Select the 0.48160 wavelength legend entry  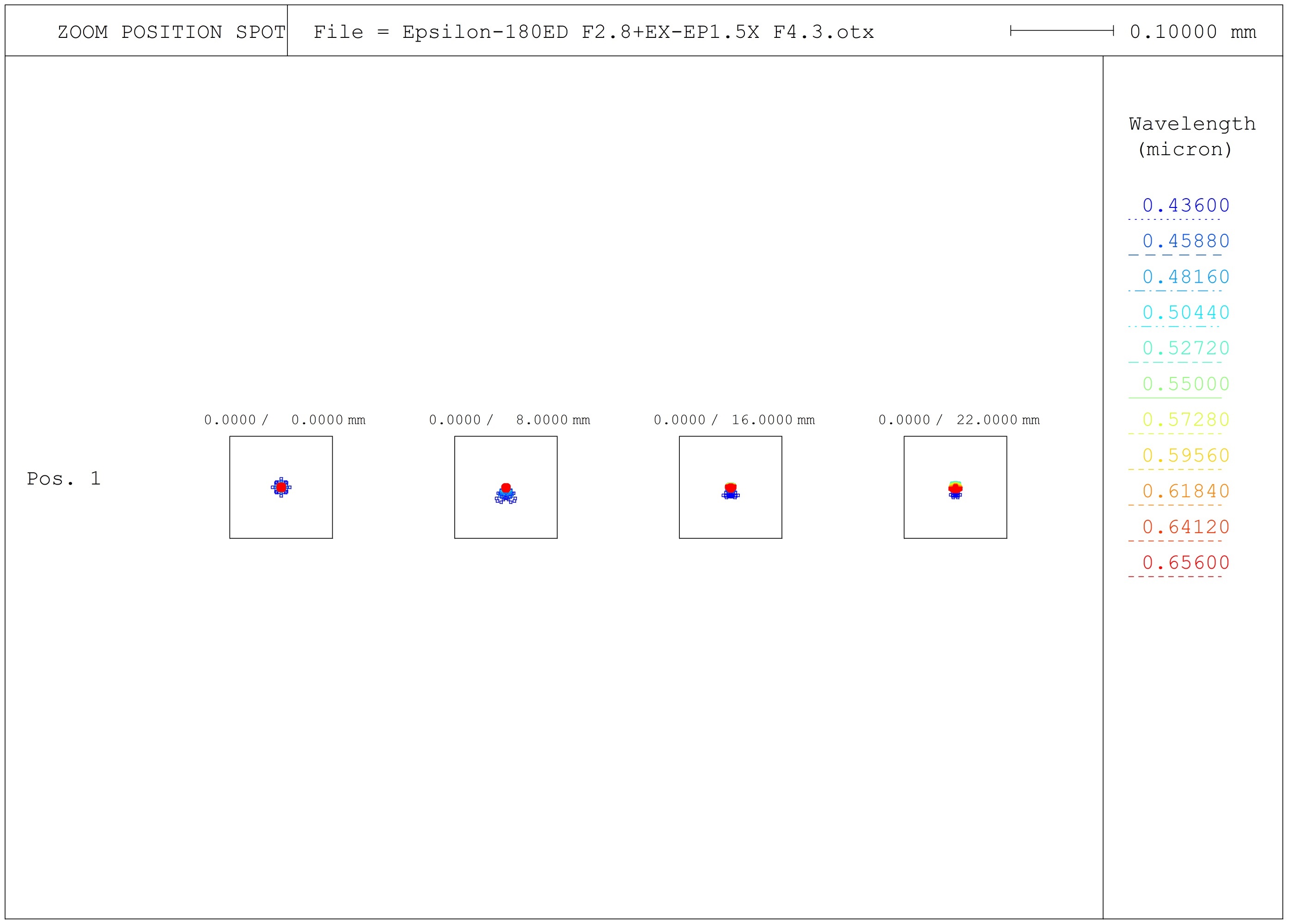pos(1185,277)
